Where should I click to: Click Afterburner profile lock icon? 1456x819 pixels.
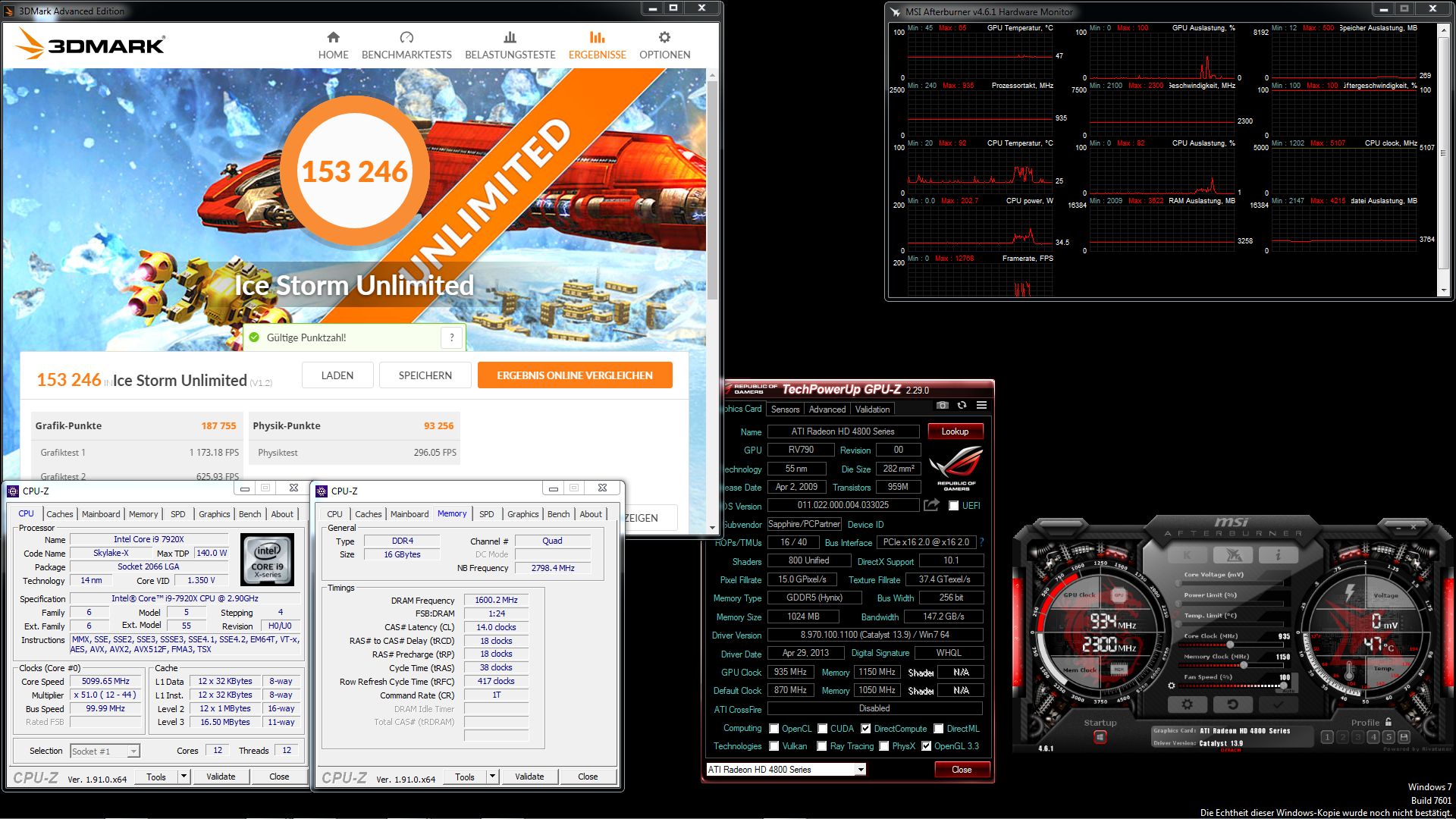pos(1389,722)
